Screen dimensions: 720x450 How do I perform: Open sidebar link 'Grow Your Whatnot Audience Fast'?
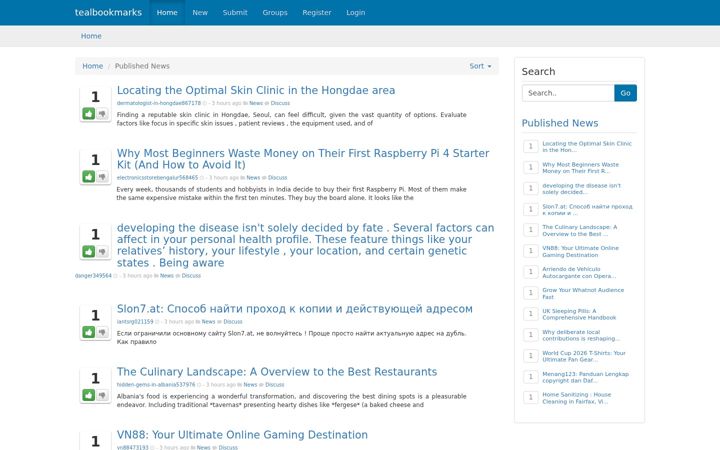pos(583,293)
